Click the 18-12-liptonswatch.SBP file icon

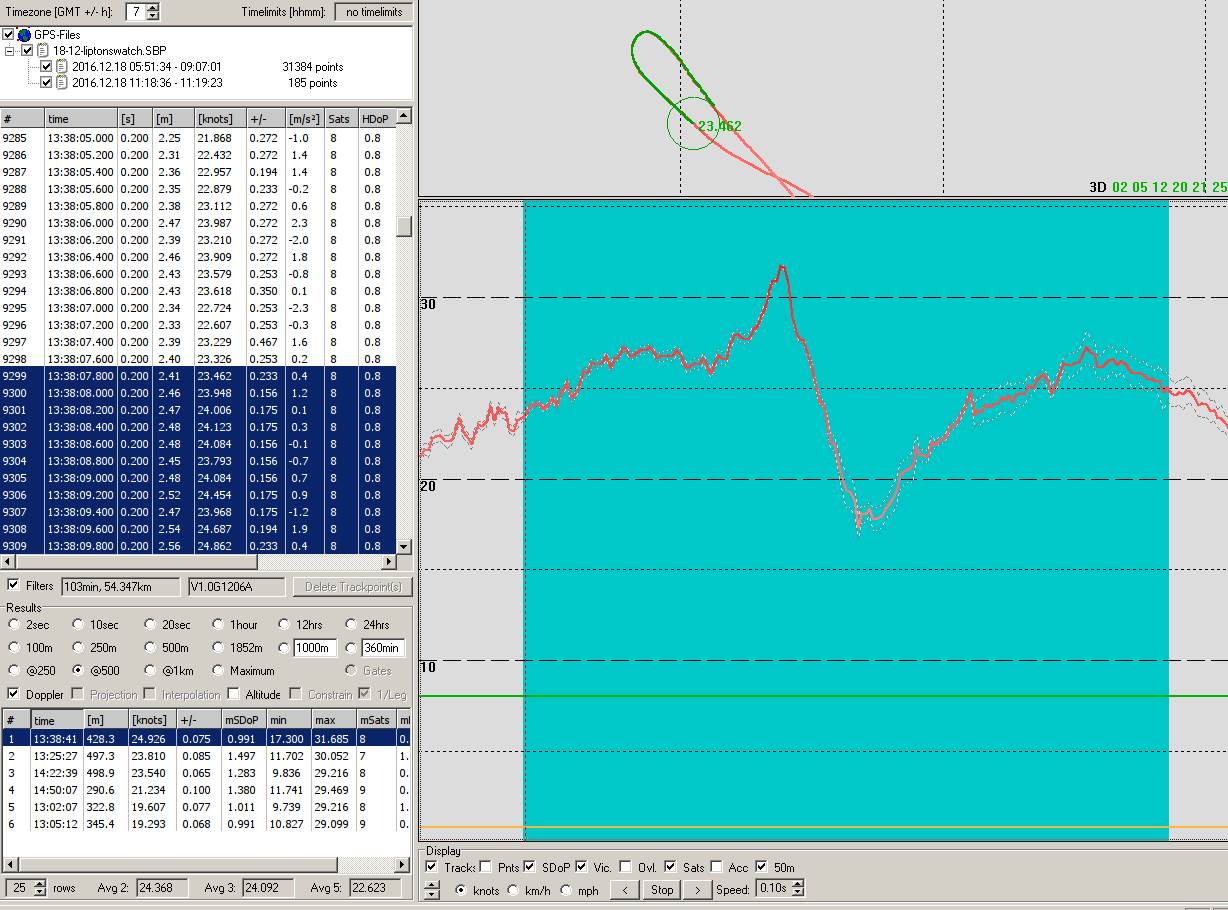tap(44, 50)
